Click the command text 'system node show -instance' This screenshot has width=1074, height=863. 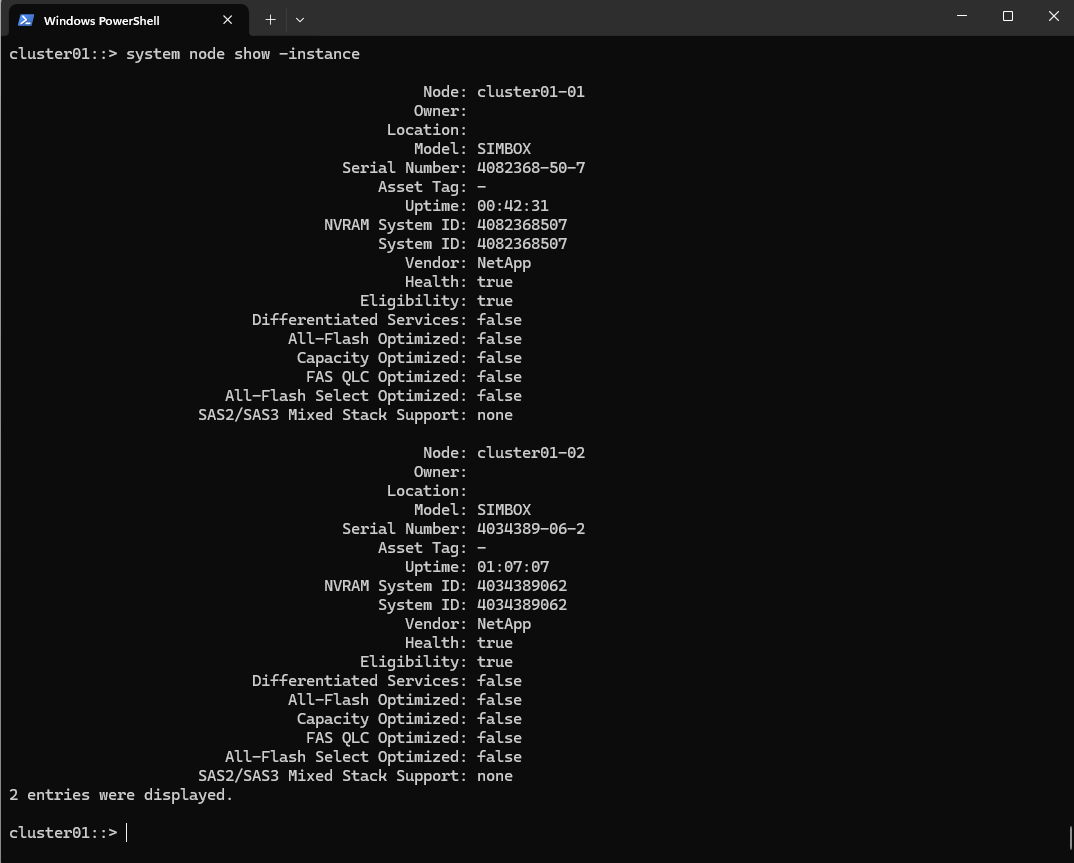[242, 54]
